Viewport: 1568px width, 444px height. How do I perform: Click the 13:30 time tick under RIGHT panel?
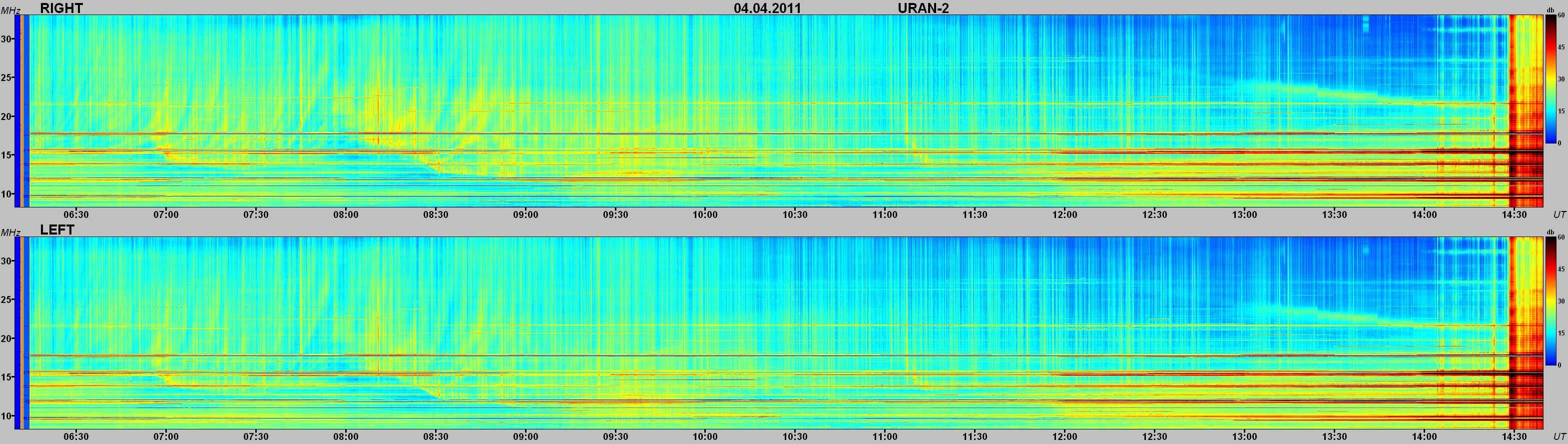1334,214
